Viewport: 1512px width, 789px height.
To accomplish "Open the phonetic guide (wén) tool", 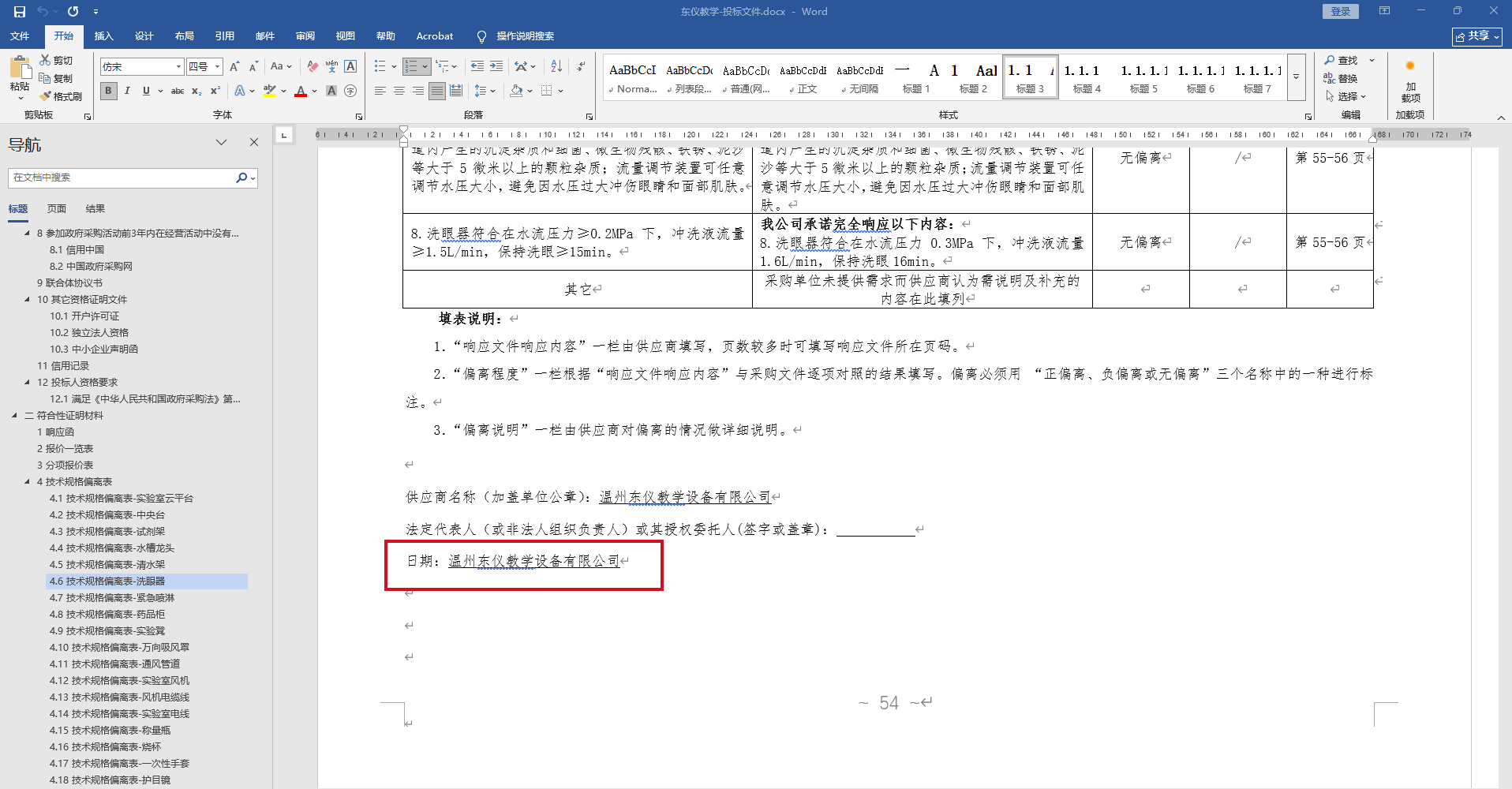I will (x=331, y=67).
